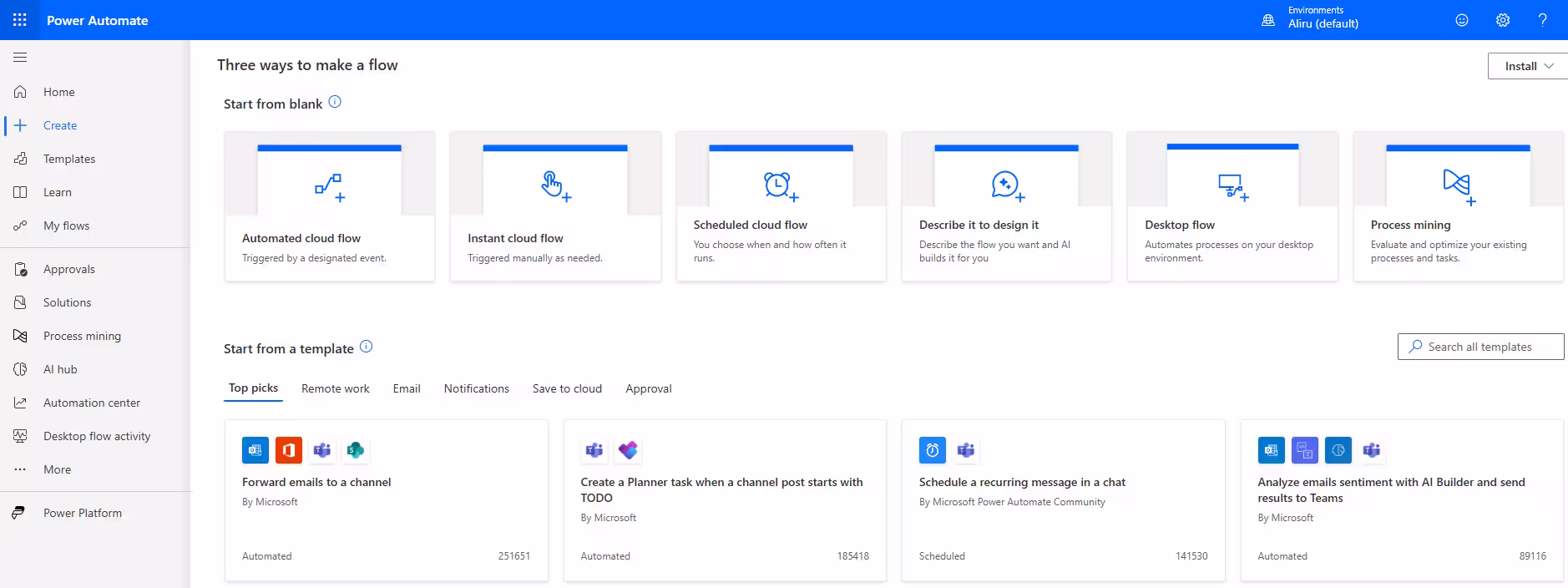Open the Power Platform link
Viewport: 1568px width, 588px height.
pyautogui.click(x=83, y=513)
